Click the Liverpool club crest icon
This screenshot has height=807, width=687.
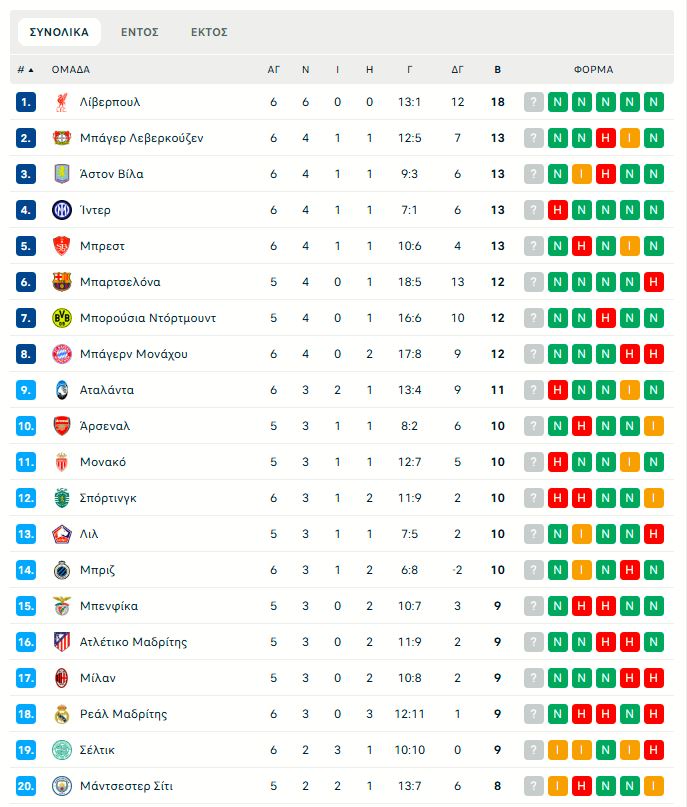pyautogui.click(x=61, y=102)
